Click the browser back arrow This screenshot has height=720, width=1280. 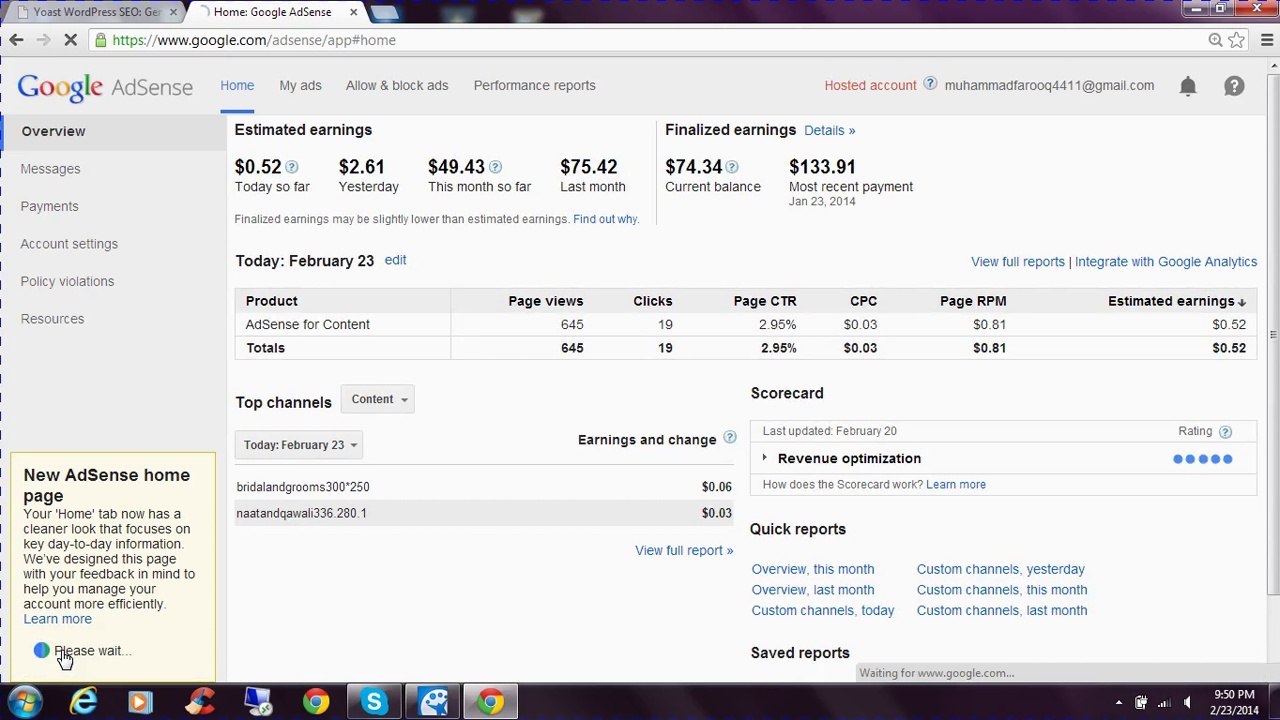16,40
